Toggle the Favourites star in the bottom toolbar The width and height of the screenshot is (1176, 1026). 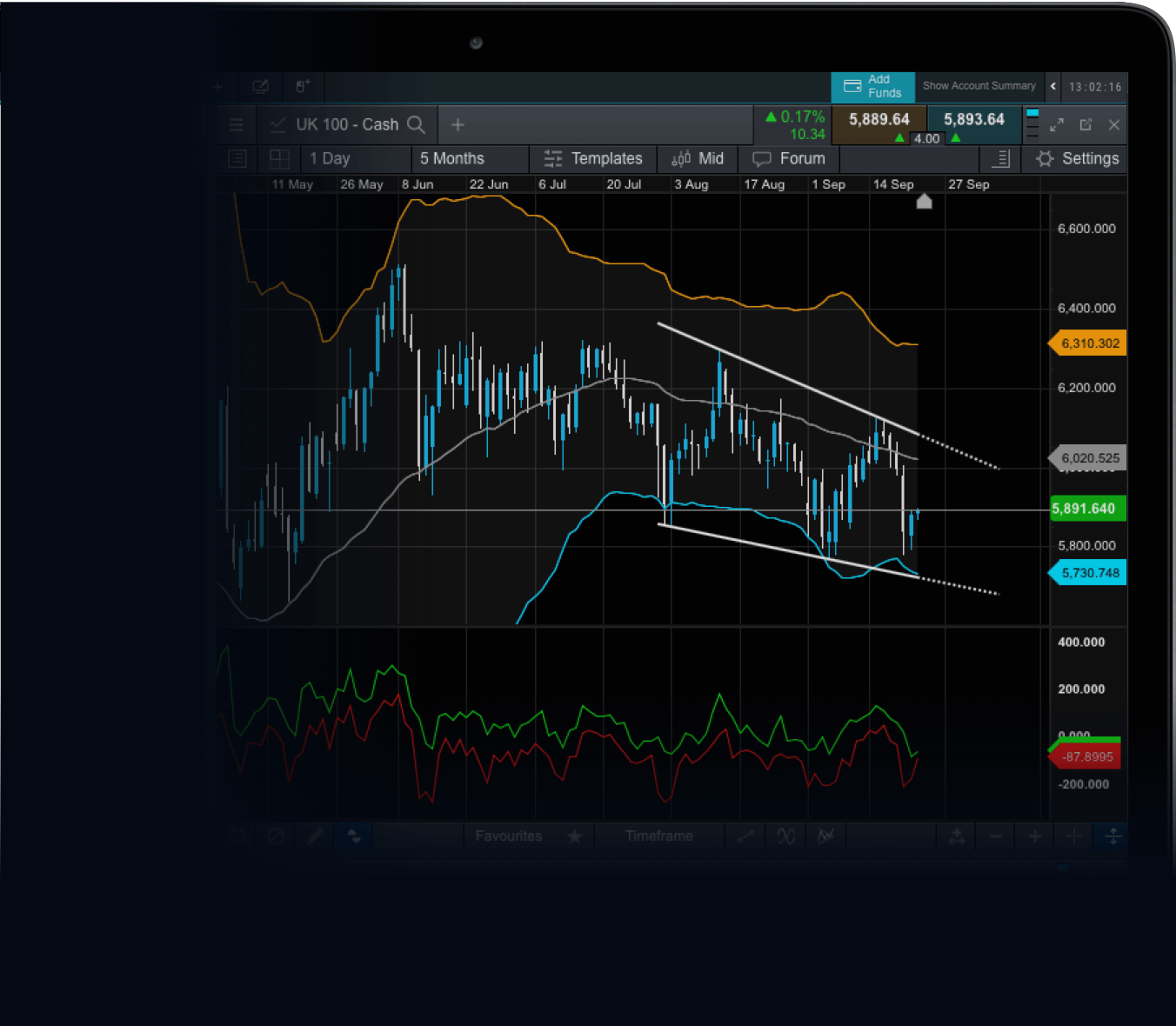(x=574, y=836)
